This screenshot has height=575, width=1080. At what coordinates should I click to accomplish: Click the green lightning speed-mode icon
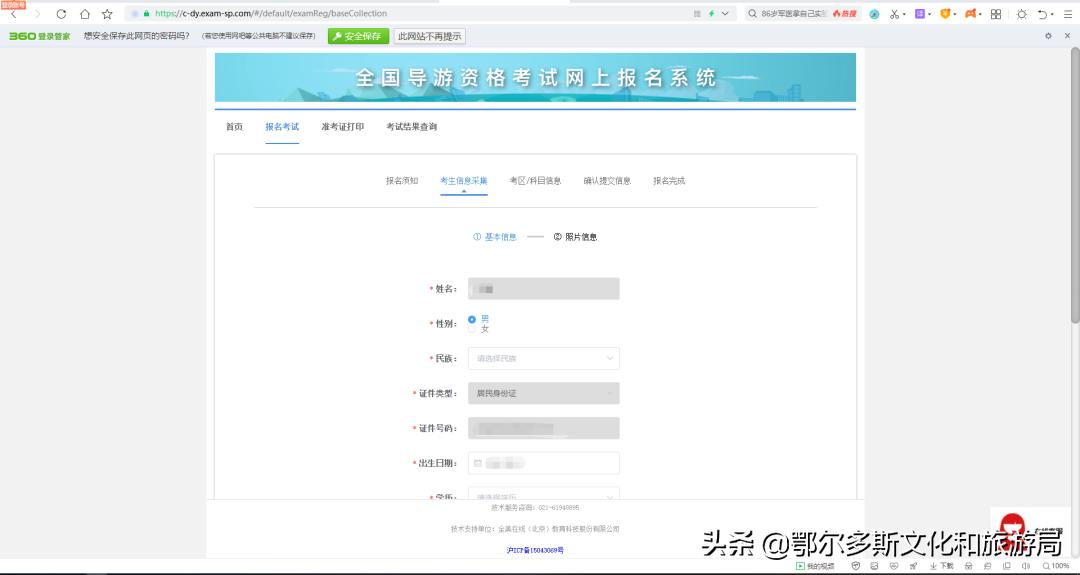click(x=712, y=13)
